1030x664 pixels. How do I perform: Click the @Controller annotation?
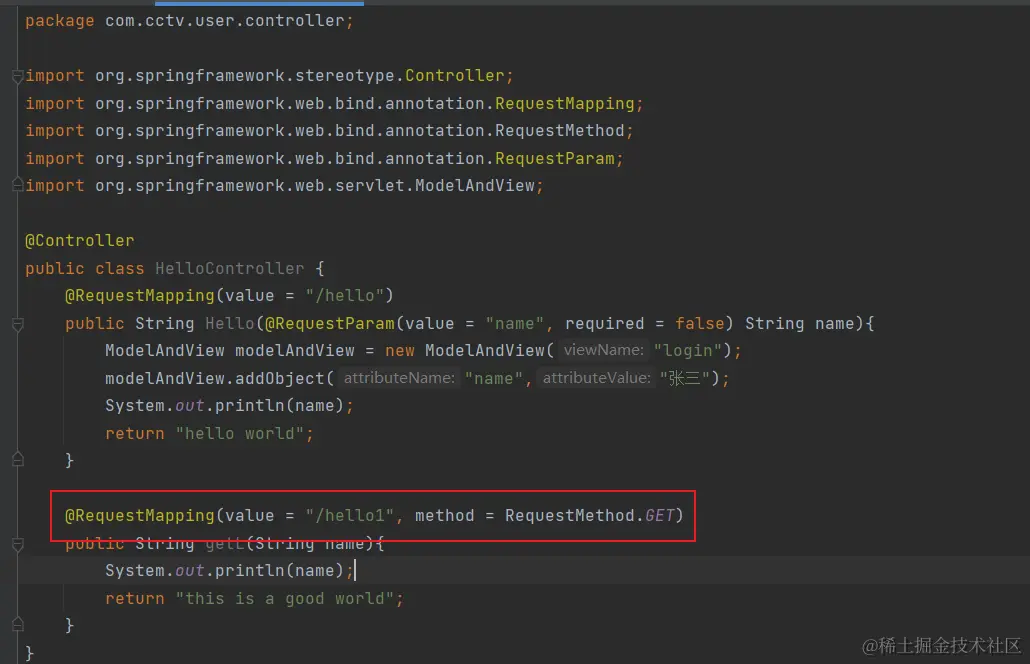79,241
